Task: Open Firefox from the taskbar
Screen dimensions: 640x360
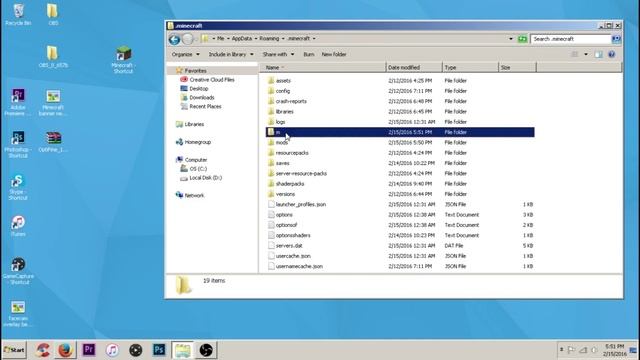Action: 65,350
